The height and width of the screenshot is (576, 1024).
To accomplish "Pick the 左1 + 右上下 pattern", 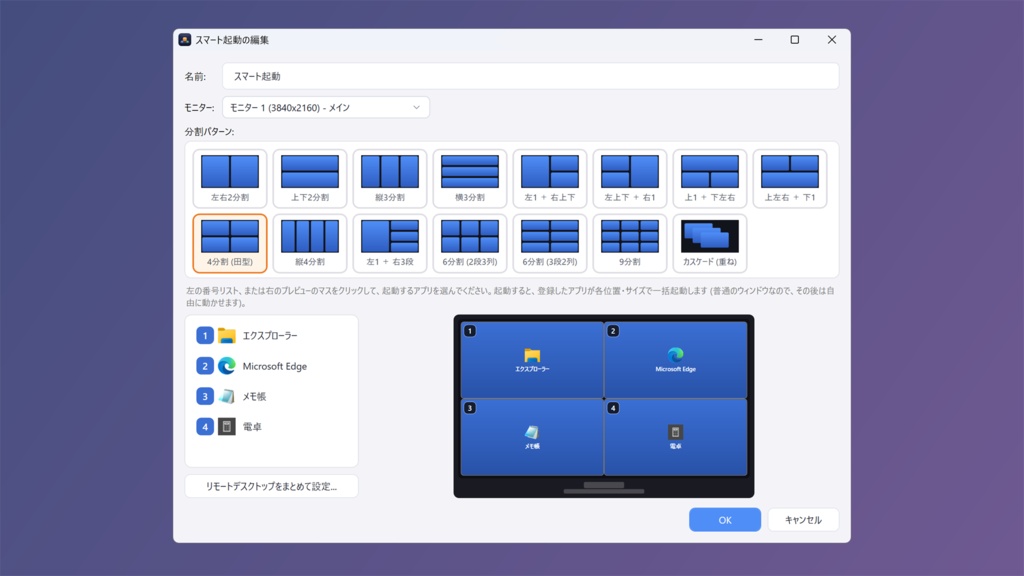I will point(550,178).
